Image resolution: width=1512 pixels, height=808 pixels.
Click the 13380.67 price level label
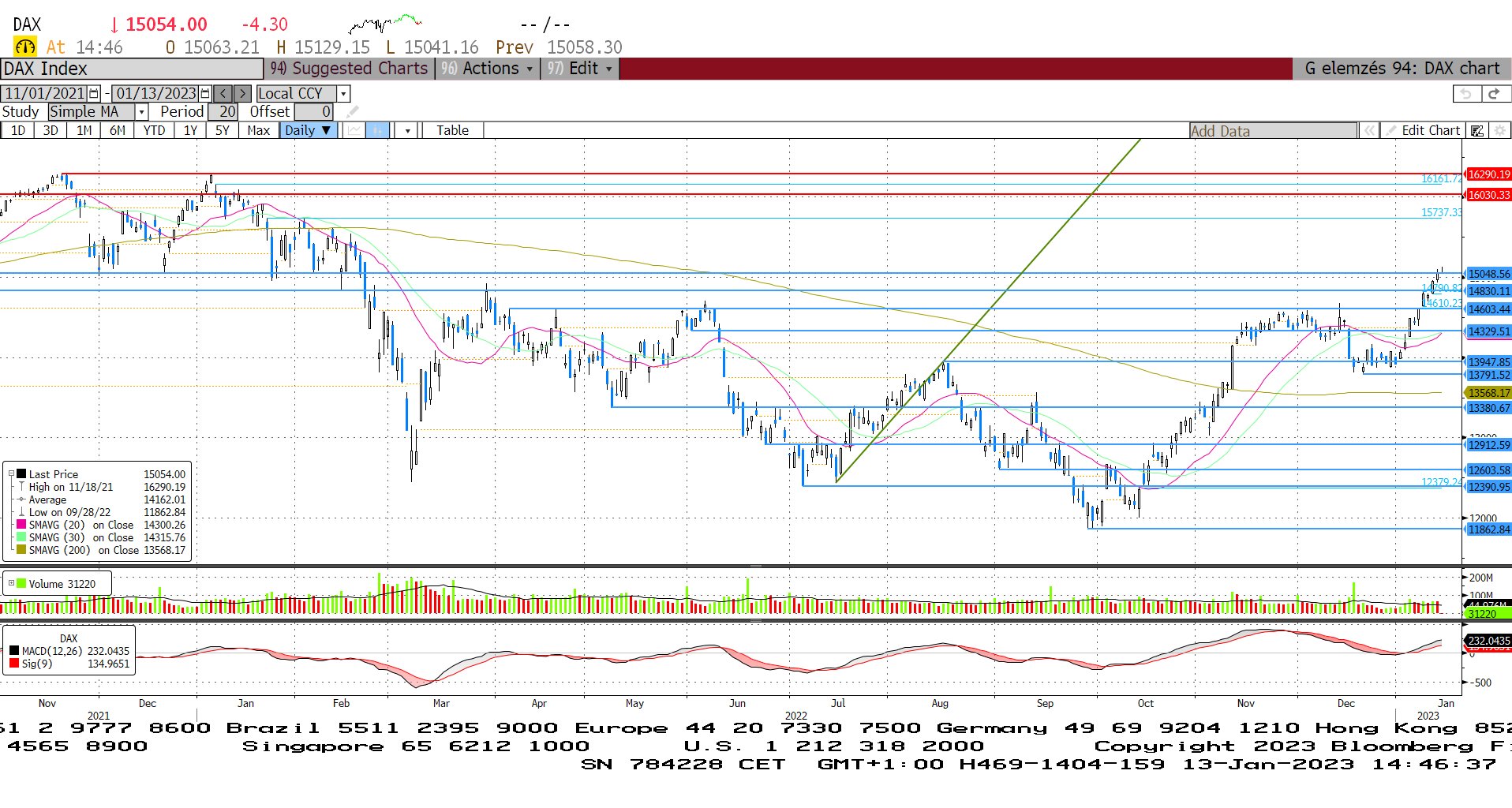pyautogui.click(x=1488, y=408)
